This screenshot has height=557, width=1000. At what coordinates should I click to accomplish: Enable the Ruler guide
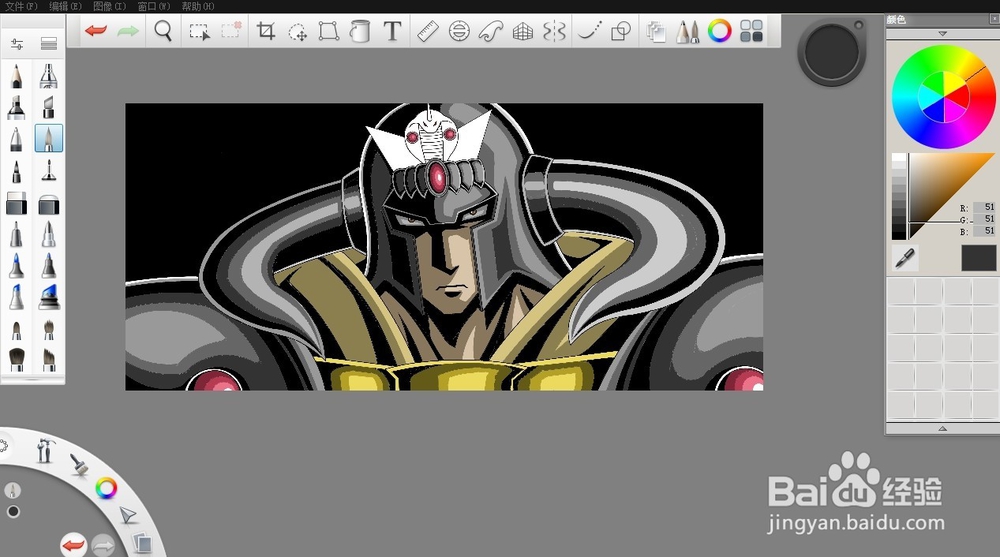(428, 31)
